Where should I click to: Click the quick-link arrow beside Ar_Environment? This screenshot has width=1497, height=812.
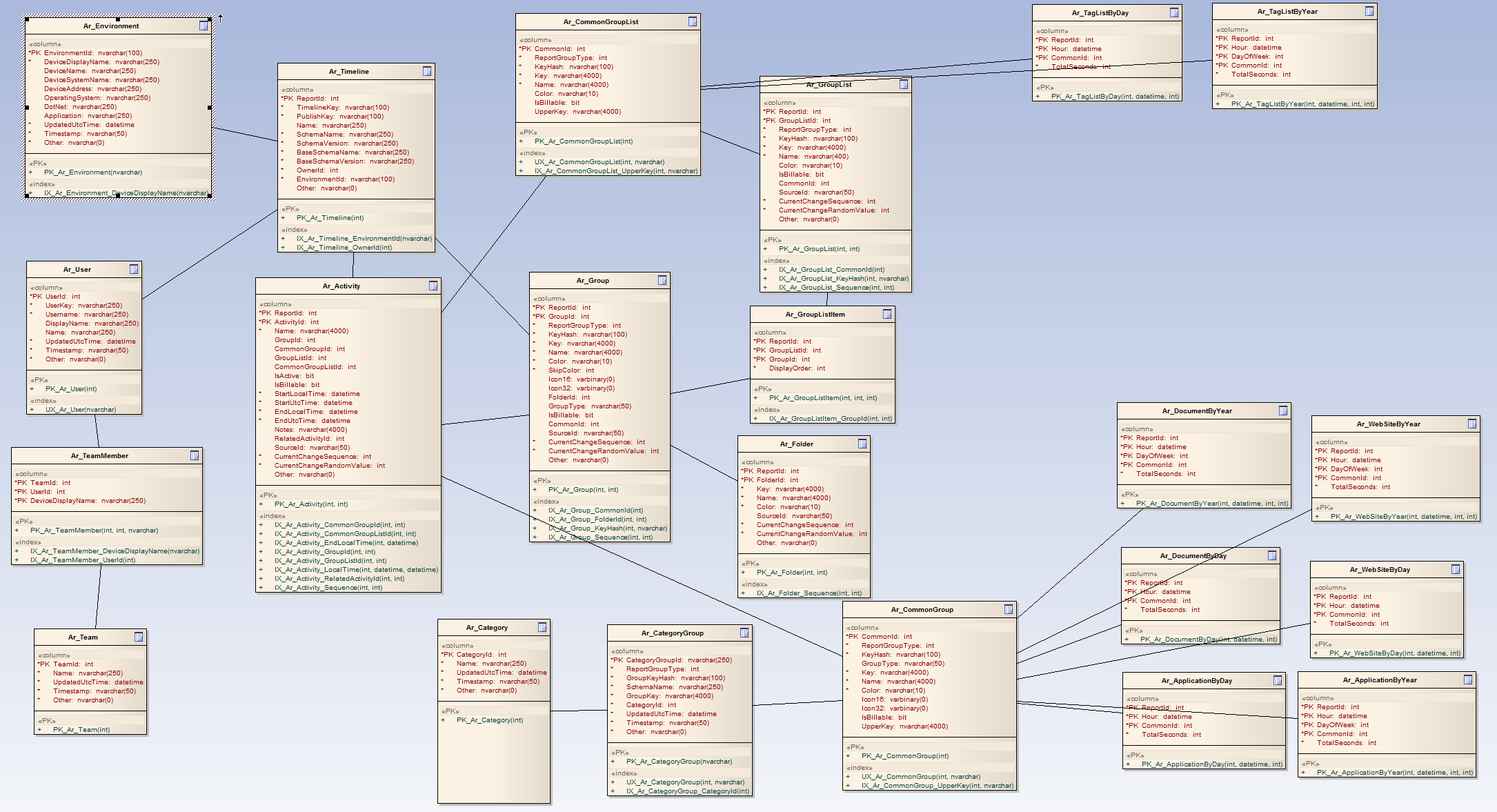[x=221, y=19]
